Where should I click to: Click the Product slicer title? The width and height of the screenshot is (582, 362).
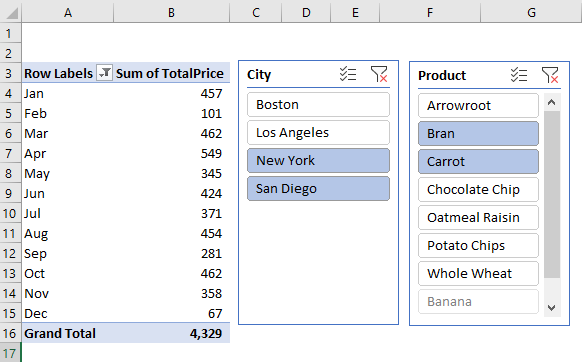click(442, 75)
